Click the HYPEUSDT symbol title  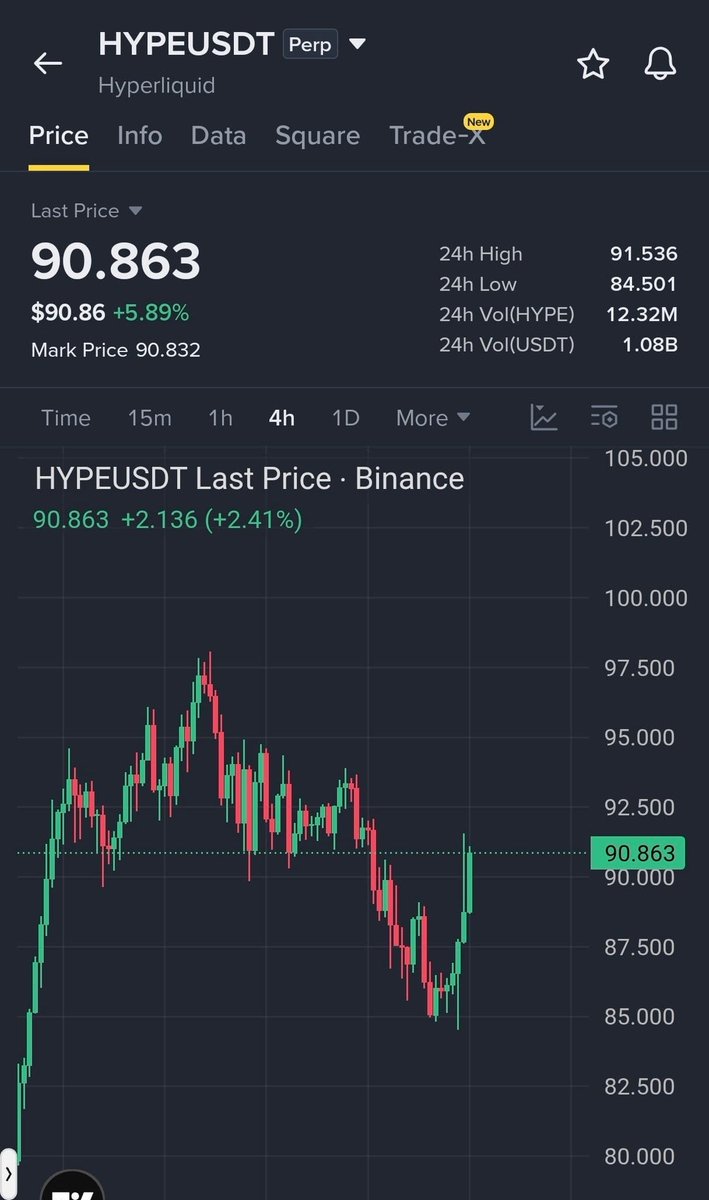(186, 44)
